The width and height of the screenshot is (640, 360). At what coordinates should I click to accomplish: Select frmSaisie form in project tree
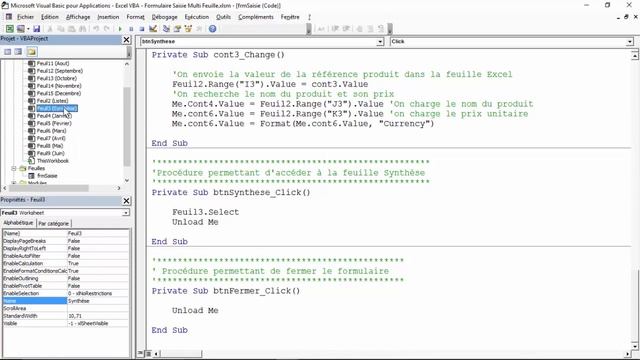pos(47,176)
